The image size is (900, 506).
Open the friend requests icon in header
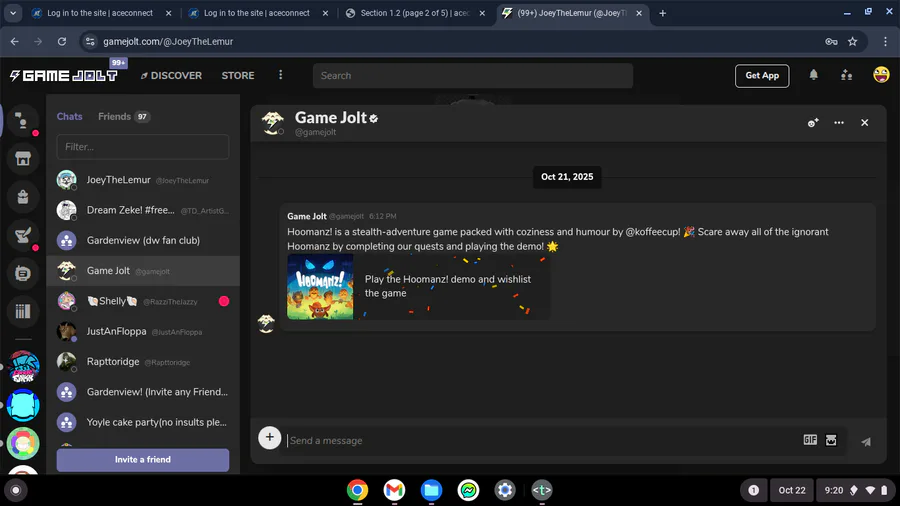(847, 75)
